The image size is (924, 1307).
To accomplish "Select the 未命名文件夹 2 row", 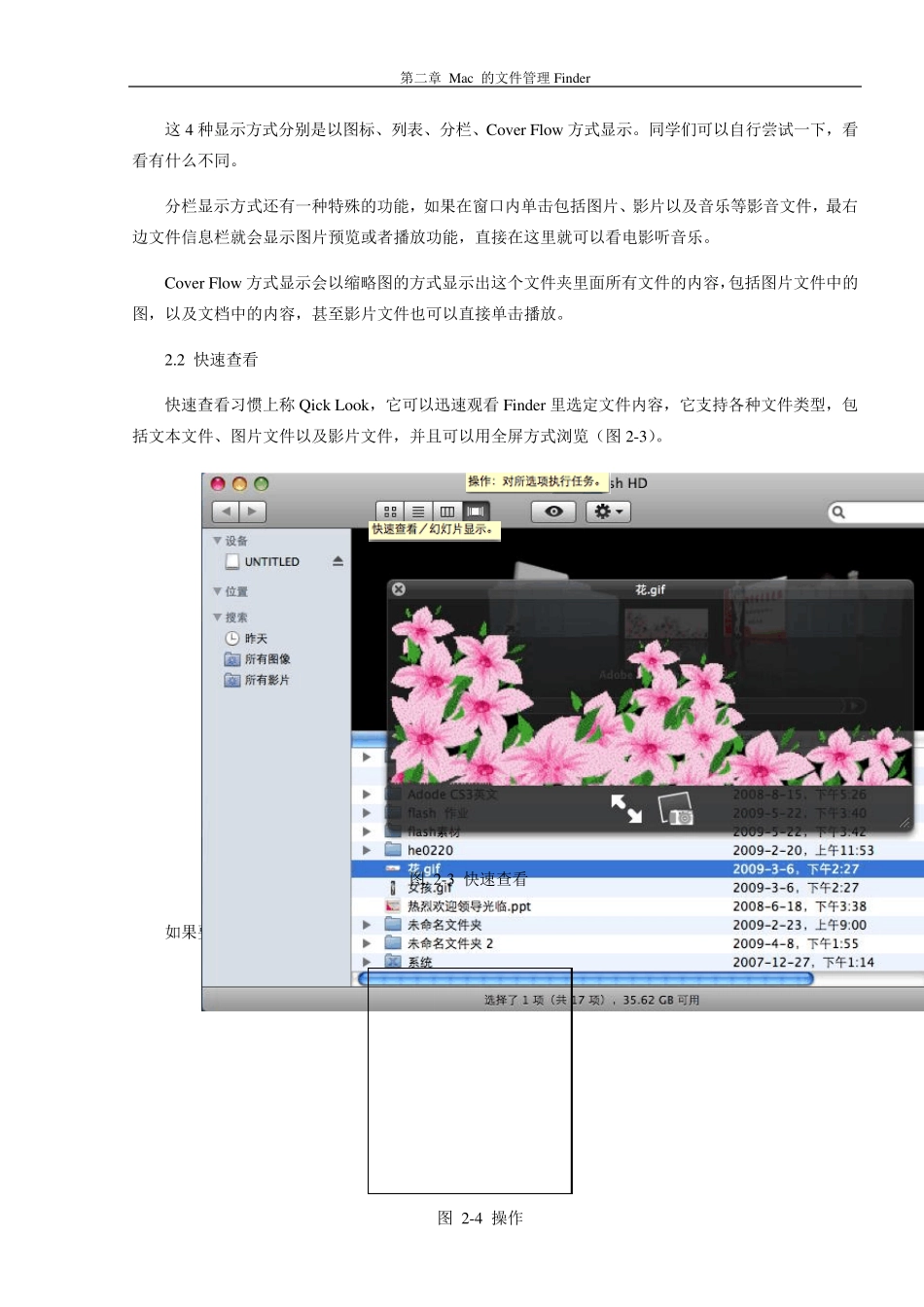I will tap(638, 943).
